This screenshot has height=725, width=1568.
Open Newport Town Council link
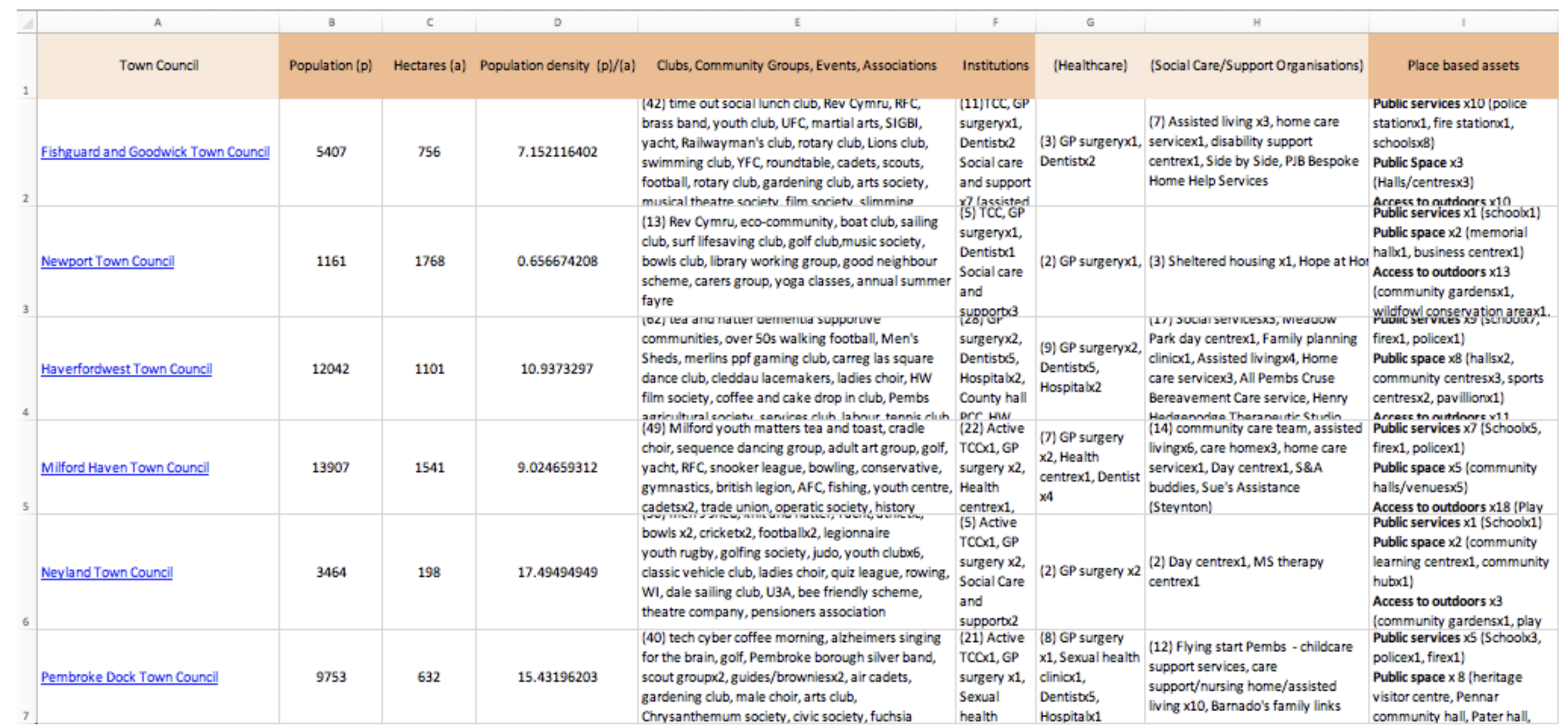tap(108, 261)
